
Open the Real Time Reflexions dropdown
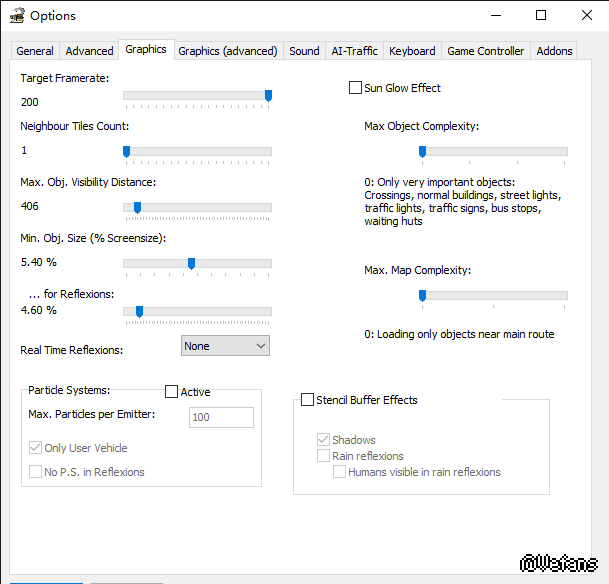tap(225, 346)
